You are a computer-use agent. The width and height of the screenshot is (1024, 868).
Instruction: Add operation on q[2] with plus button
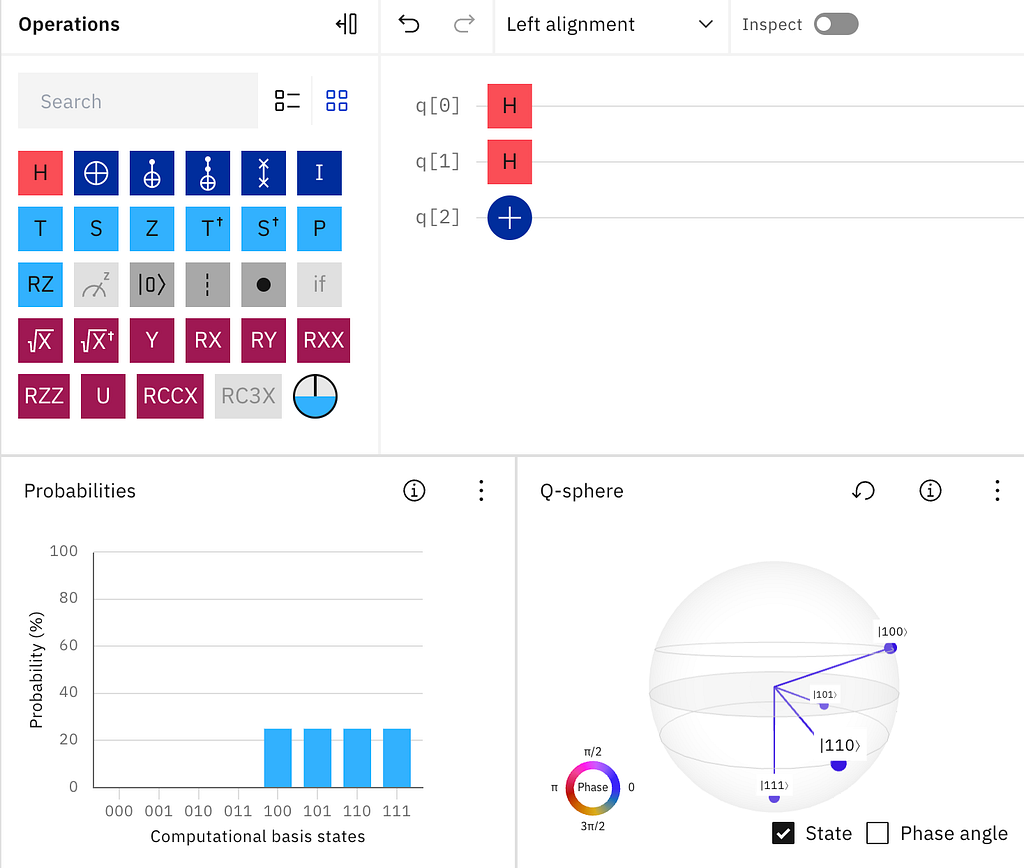tap(509, 218)
